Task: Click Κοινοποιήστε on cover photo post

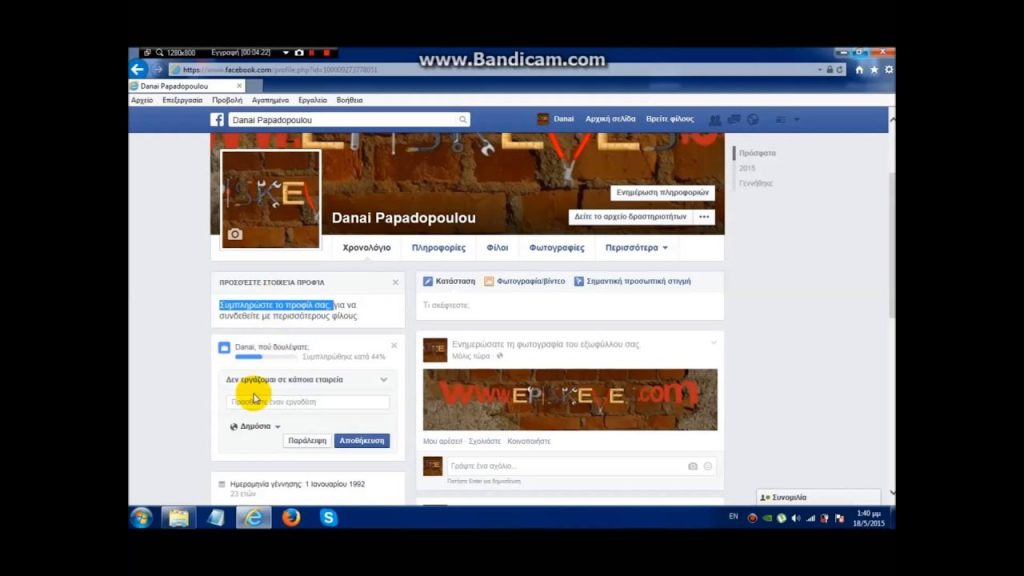Action: point(529,441)
